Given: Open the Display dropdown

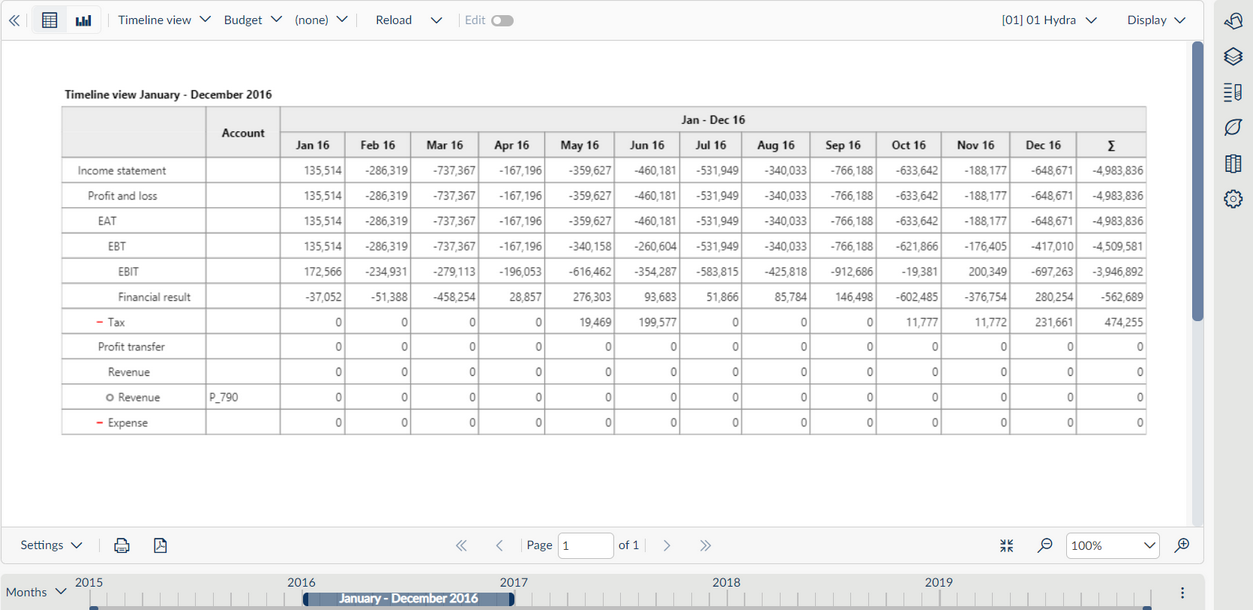Looking at the screenshot, I should click(1156, 20).
